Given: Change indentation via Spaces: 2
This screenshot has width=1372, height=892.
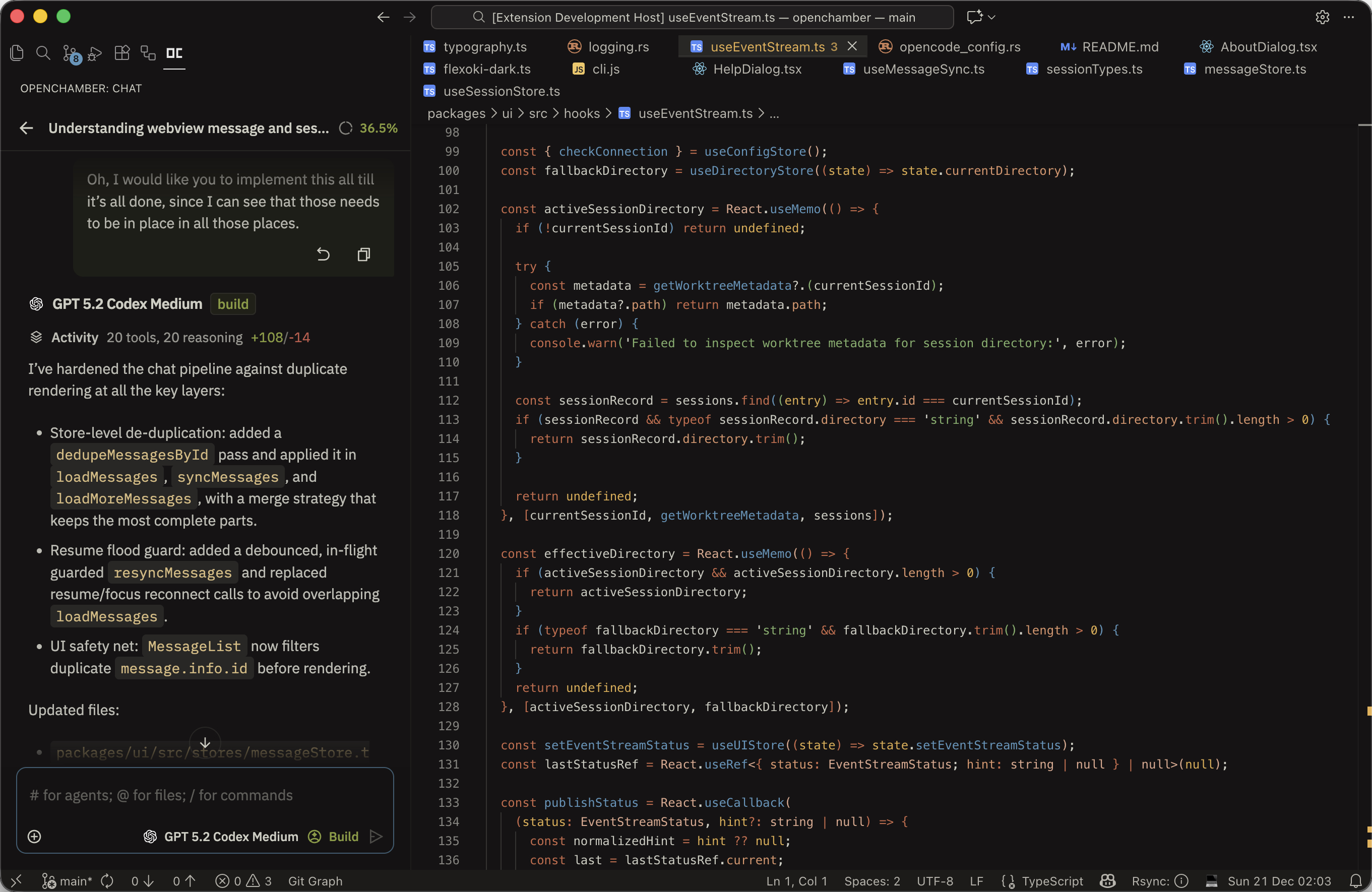Looking at the screenshot, I should 872,880.
